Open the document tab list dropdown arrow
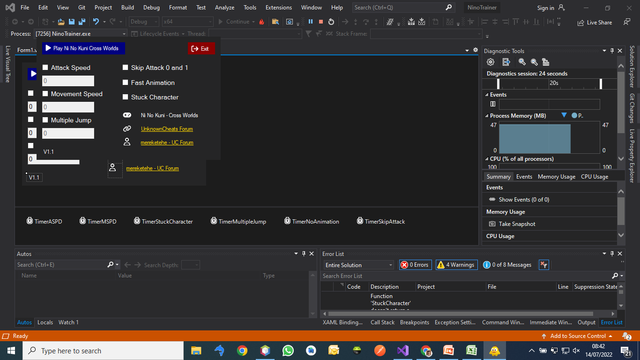The image size is (640, 360). coord(467,50)
